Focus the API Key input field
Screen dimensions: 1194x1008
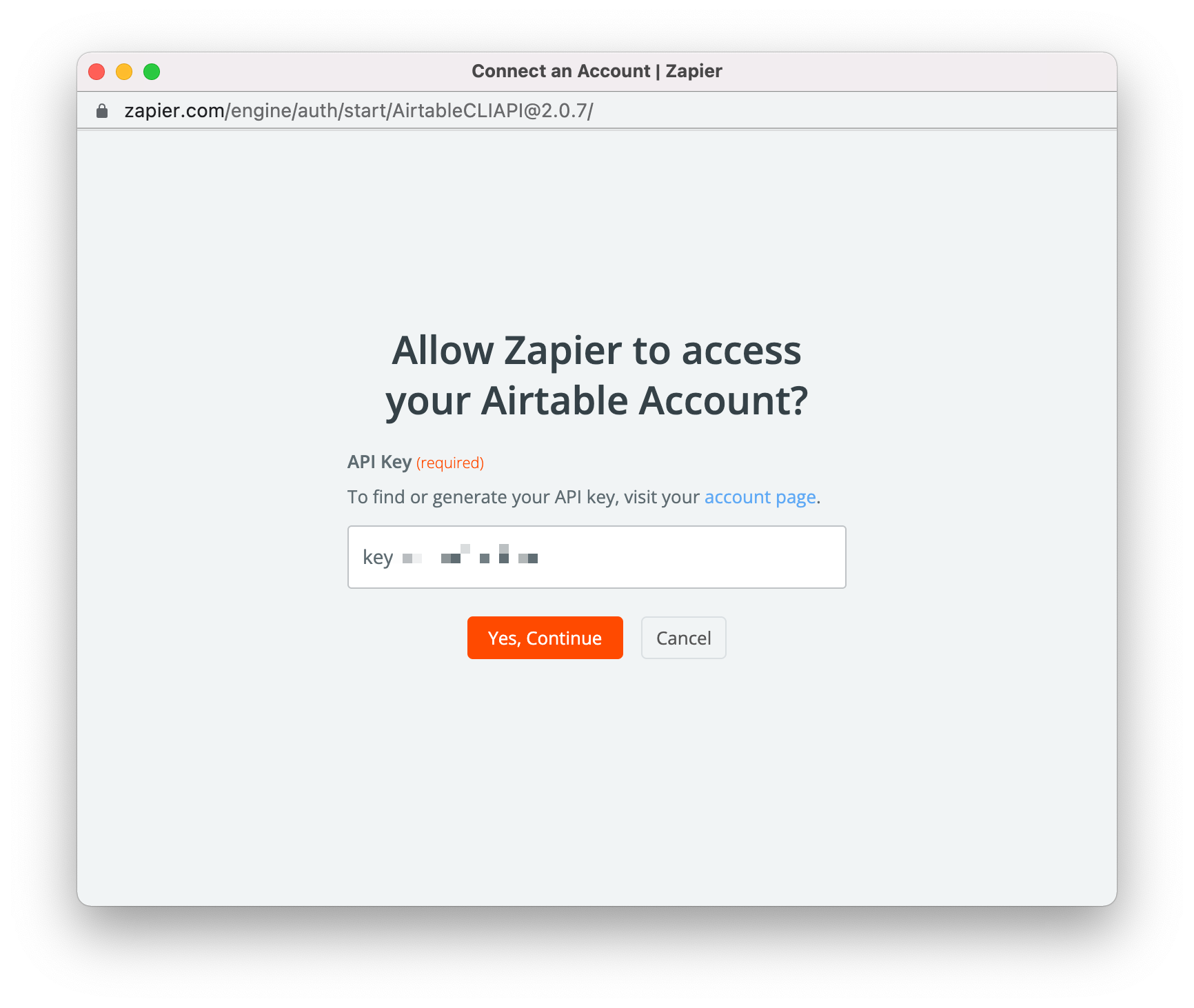[596, 557]
